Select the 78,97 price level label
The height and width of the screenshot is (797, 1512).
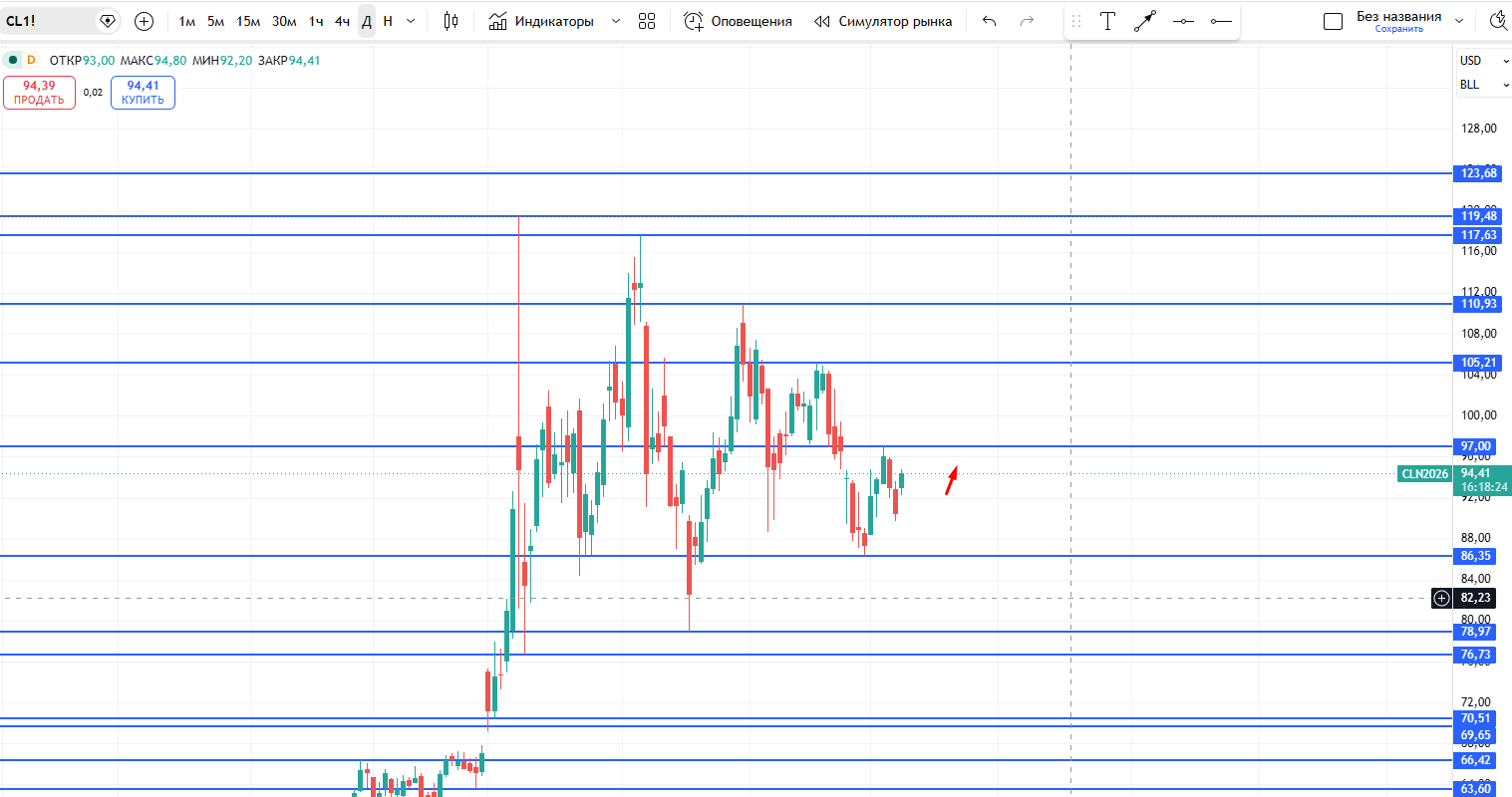pyautogui.click(x=1474, y=632)
